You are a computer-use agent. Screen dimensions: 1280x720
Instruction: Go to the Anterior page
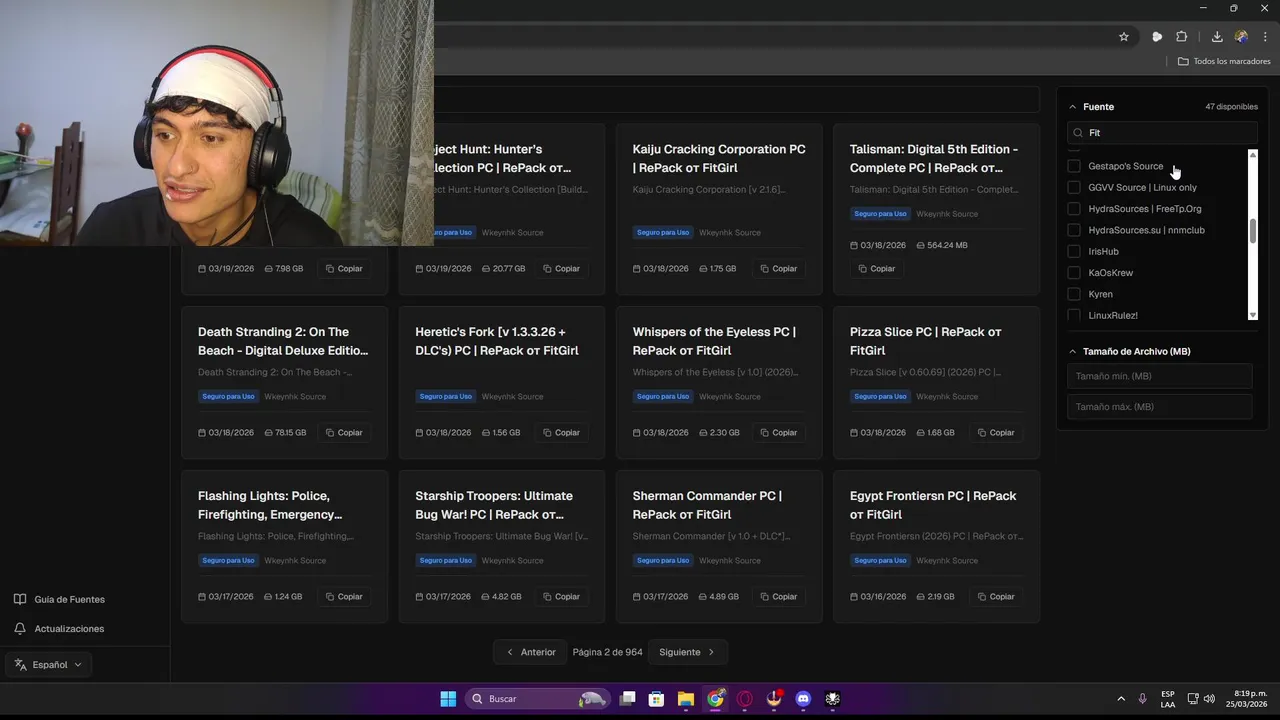coord(530,652)
